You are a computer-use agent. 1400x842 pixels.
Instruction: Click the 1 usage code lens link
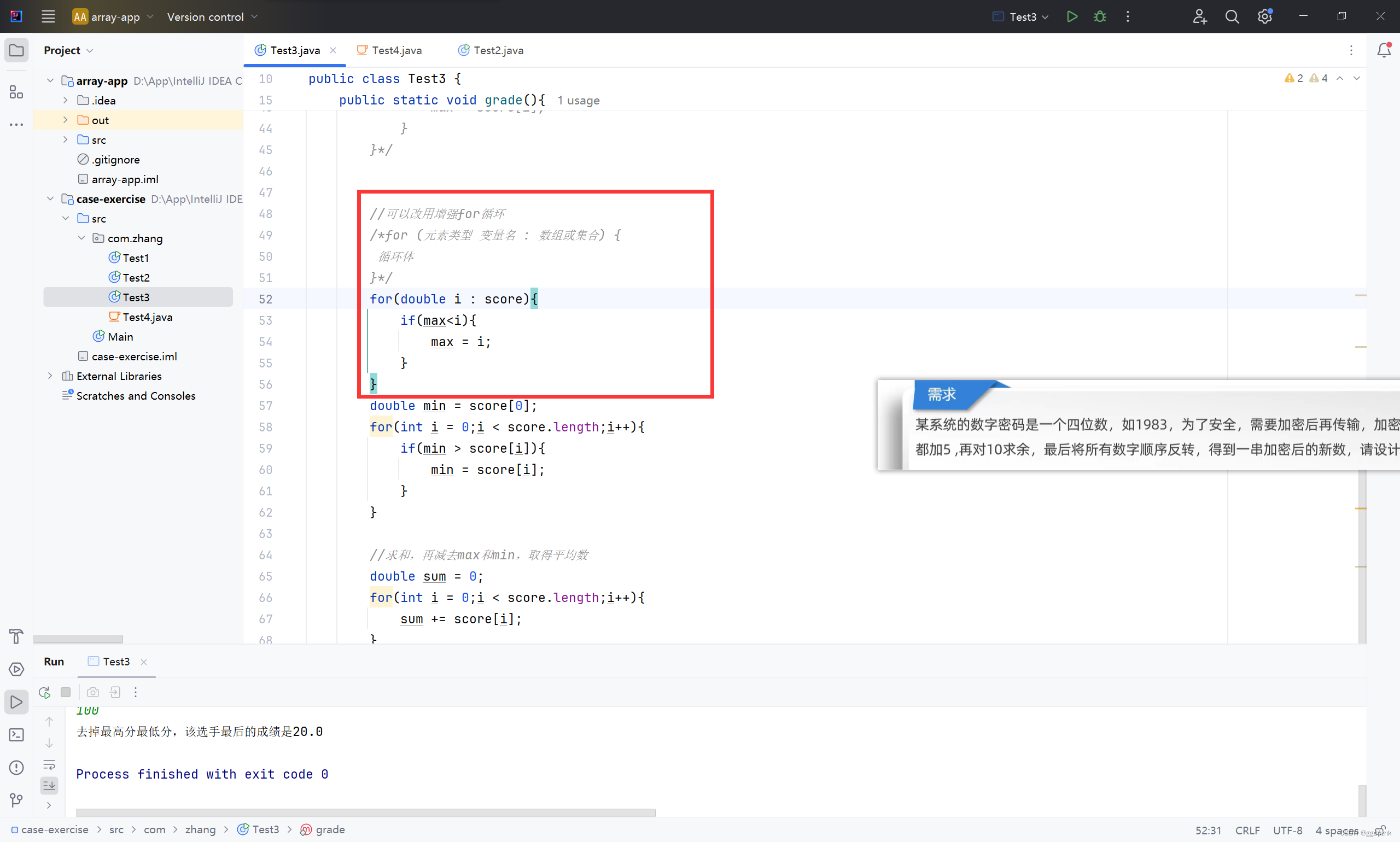[x=578, y=99]
